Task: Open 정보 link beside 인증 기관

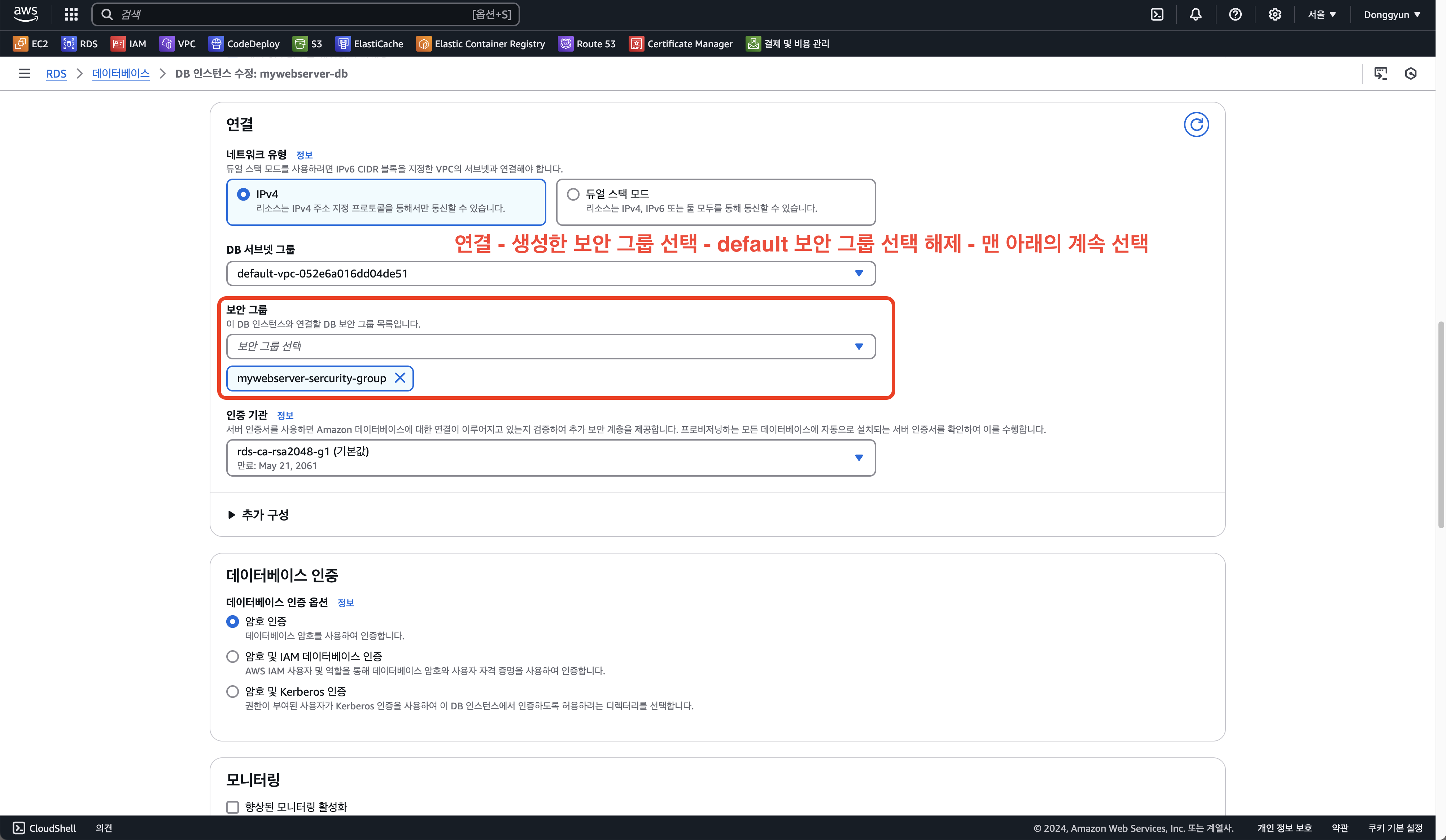Action: point(285,415)
